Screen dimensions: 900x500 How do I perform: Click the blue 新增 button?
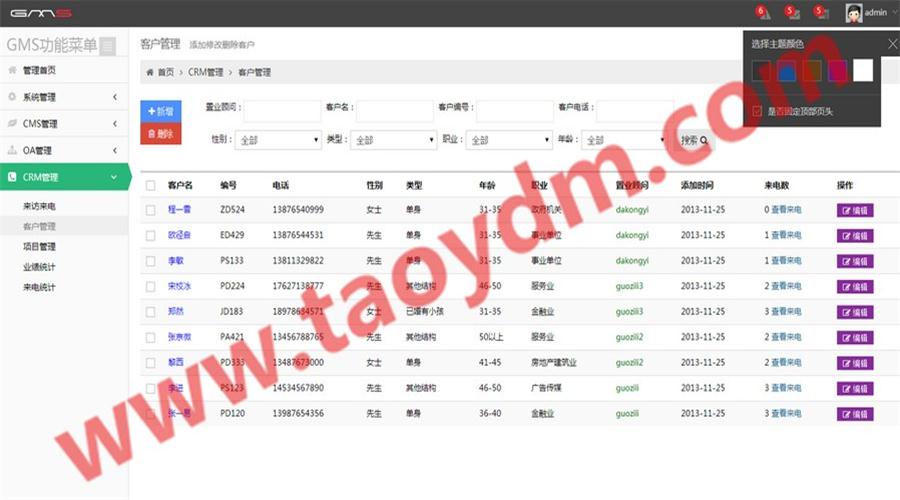(x=161, y=111)
